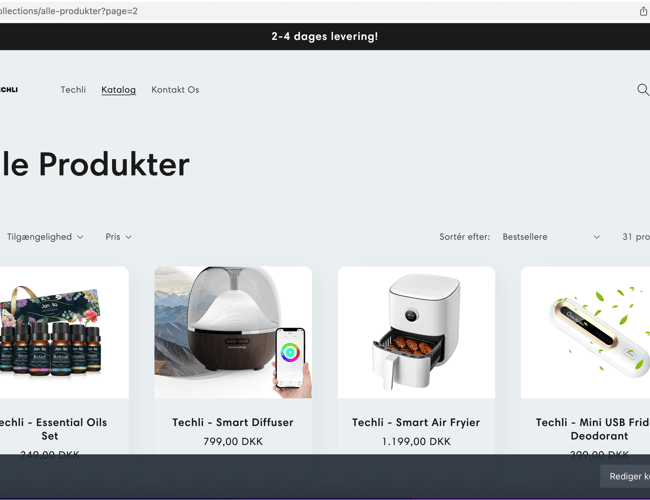Go to Kontakt Os page
This screenshot has height=500, width=650.
pyautogui.click(x=175, y=90)
